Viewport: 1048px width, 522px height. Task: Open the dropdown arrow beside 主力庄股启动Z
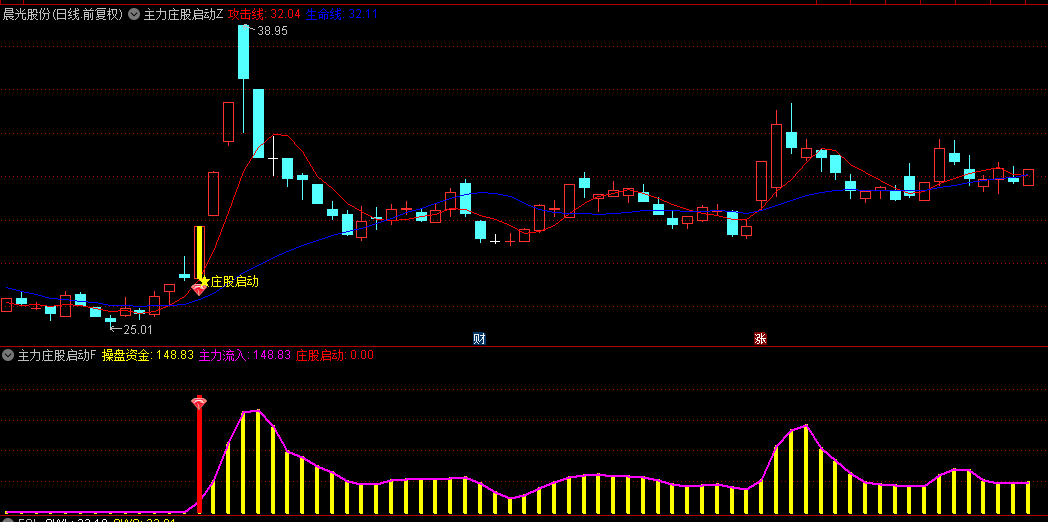pos(134,14)
